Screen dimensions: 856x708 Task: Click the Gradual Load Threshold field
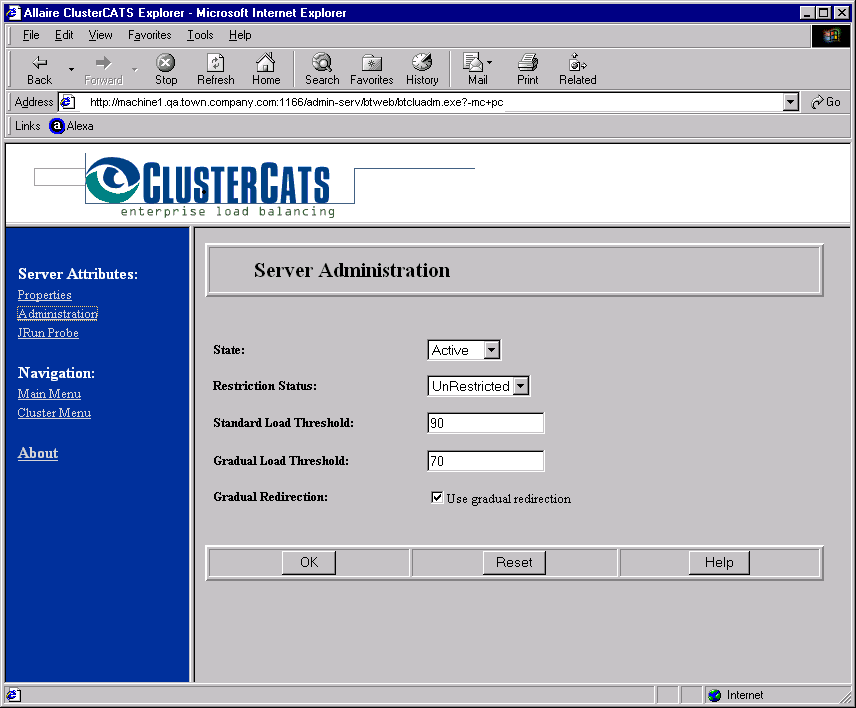(x=485, y=461)
